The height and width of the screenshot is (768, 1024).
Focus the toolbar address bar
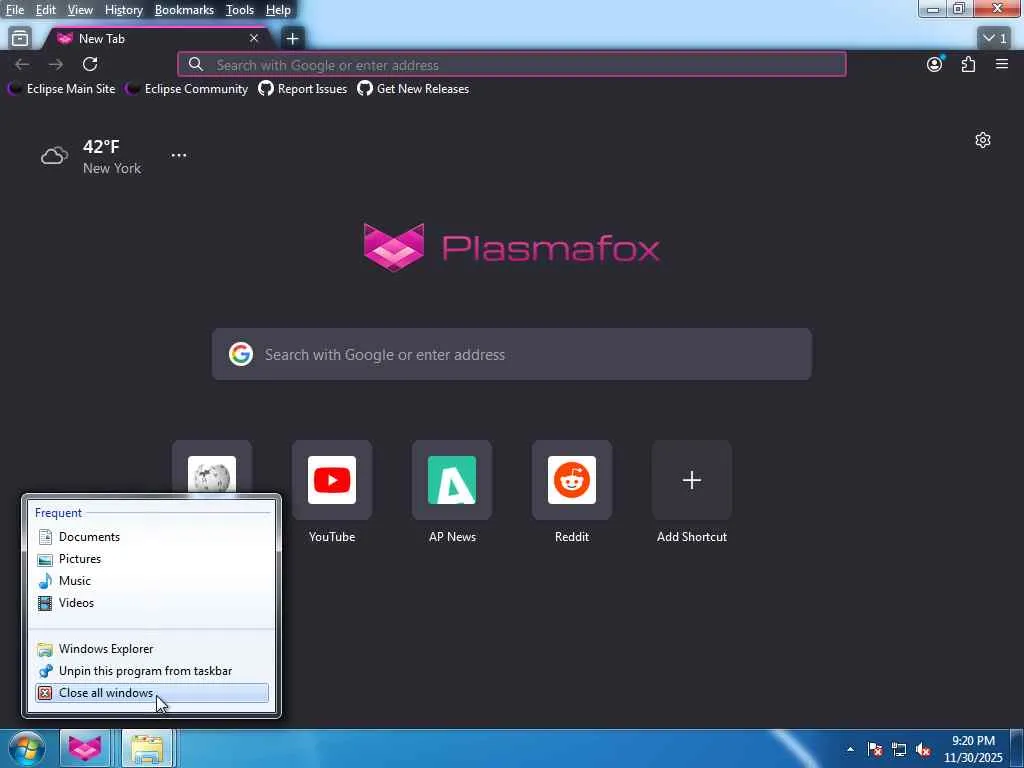click(511, 65)
